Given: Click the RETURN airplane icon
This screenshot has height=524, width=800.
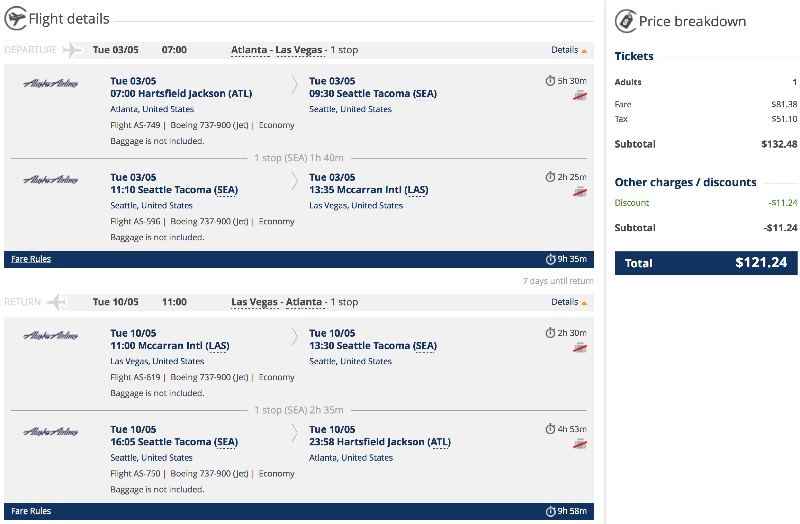Looking at the screenshot, I should click(x=57, y=302).
